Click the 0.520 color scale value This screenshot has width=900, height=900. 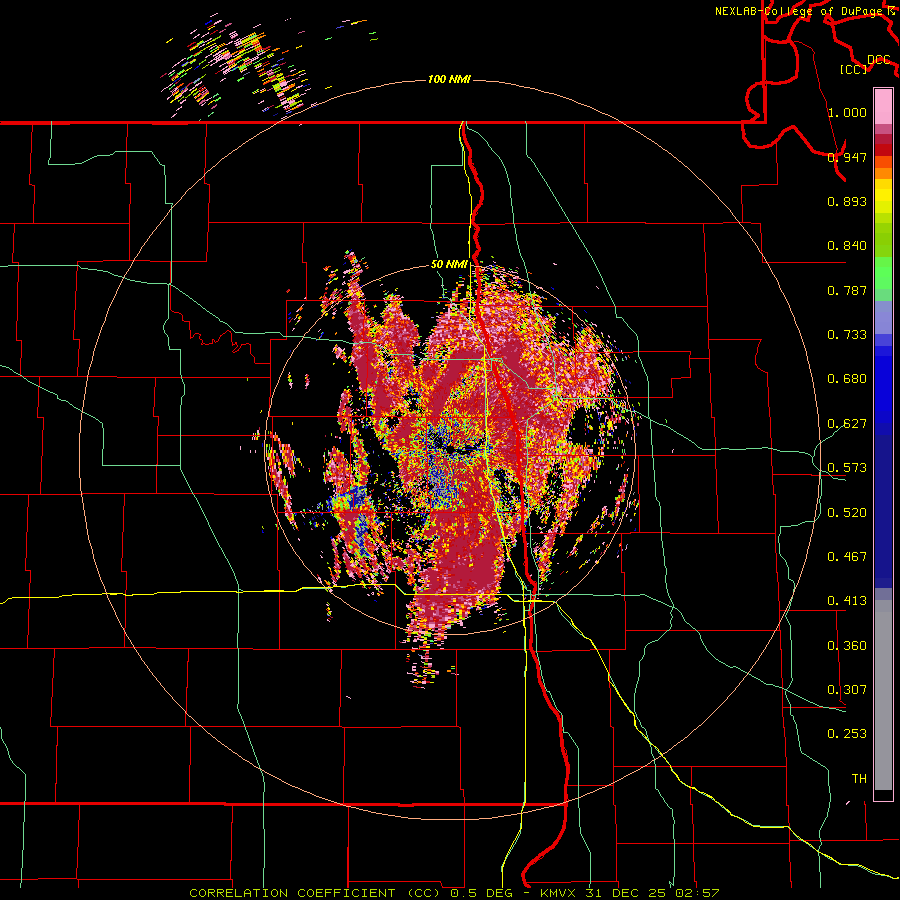[x=847, y=513]
